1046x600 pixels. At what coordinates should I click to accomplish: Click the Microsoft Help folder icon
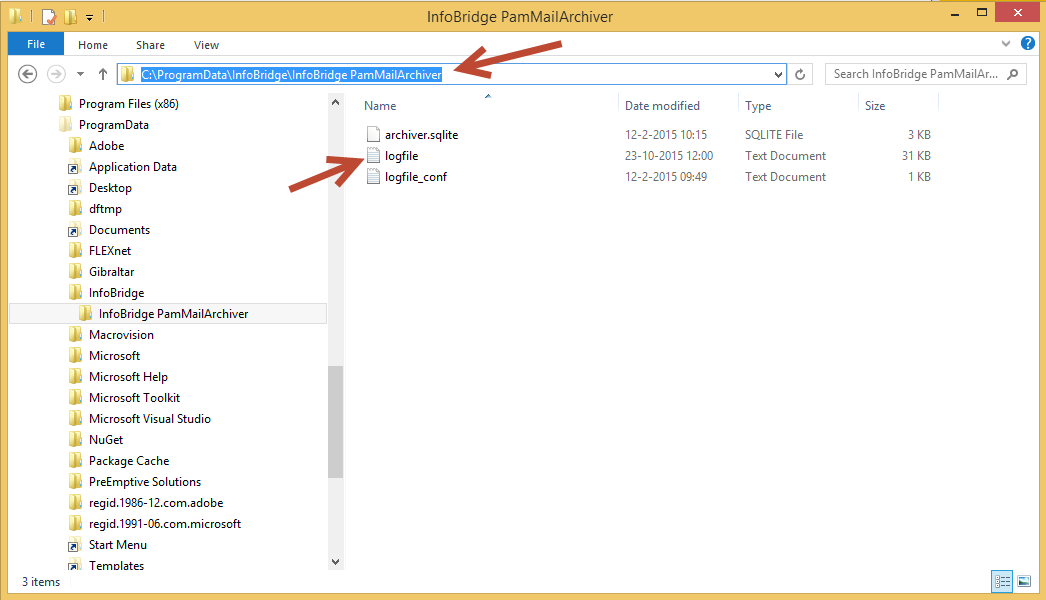click(x=75, y=376)
